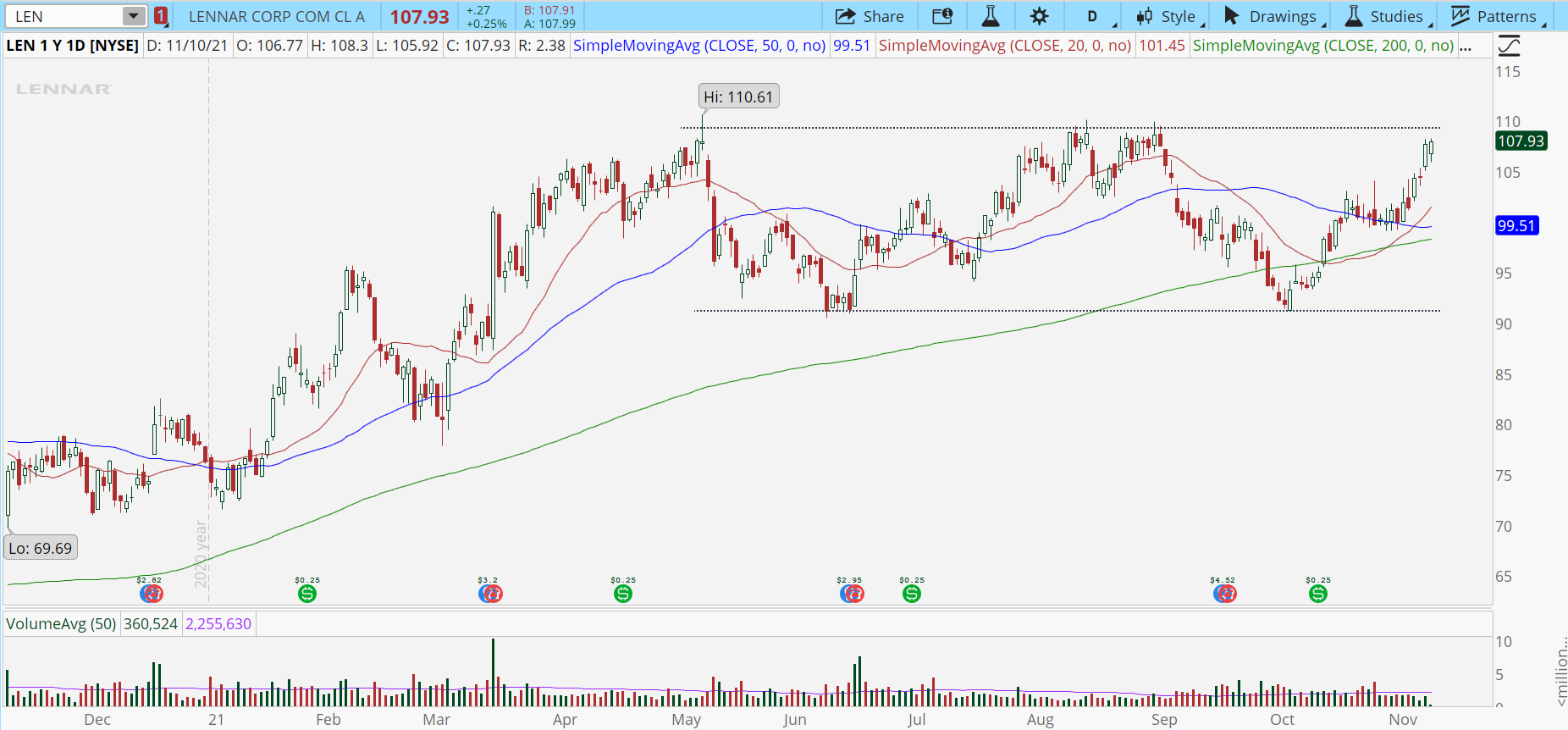Click the red number 1 link icon
The image size is (1568, 730).
pyautogui.click(x=161, y=16)
